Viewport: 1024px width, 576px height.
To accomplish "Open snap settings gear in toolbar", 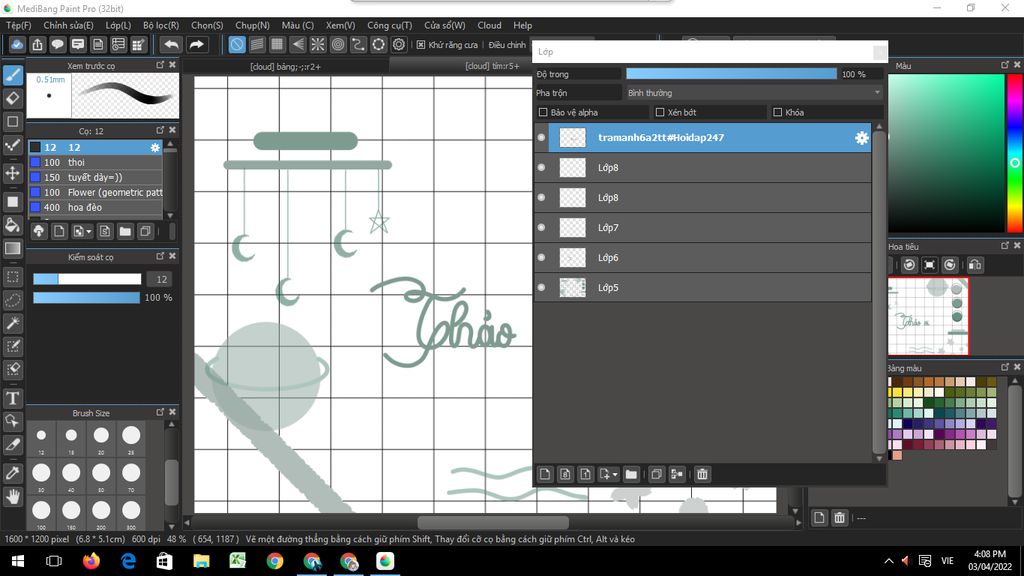I will point(399,44).
